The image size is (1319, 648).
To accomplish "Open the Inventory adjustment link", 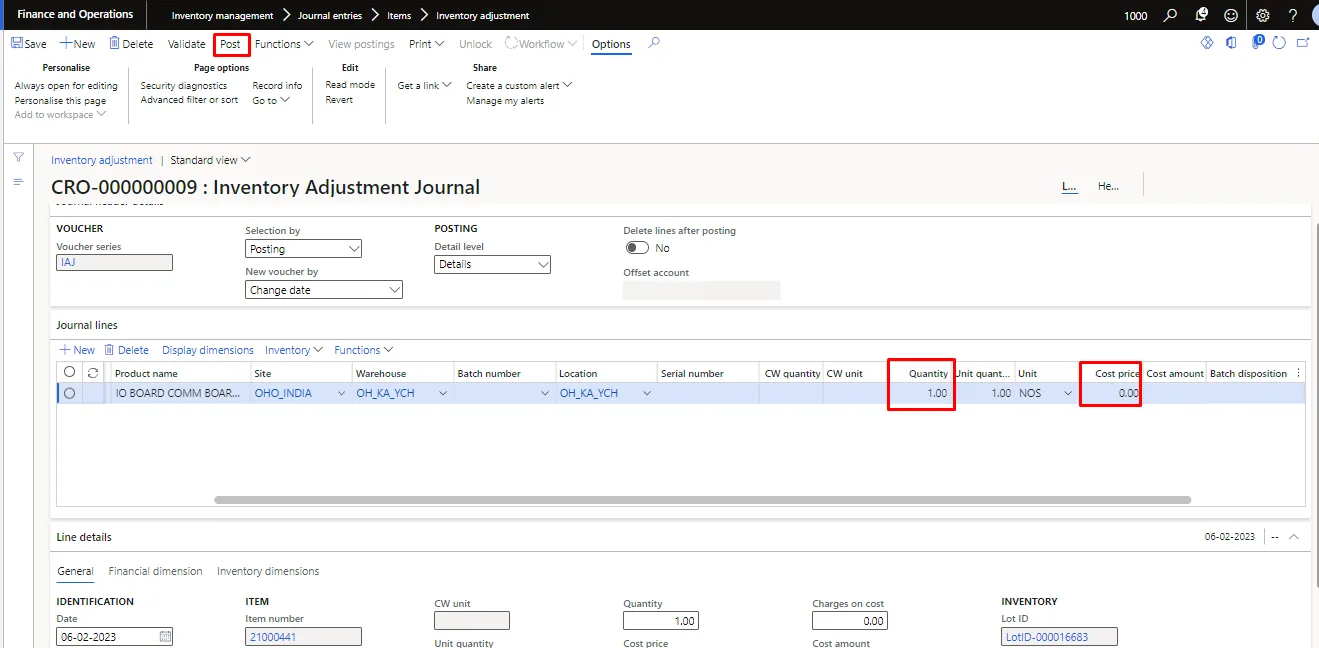I will pyautogui.click(x=102, y=160).
